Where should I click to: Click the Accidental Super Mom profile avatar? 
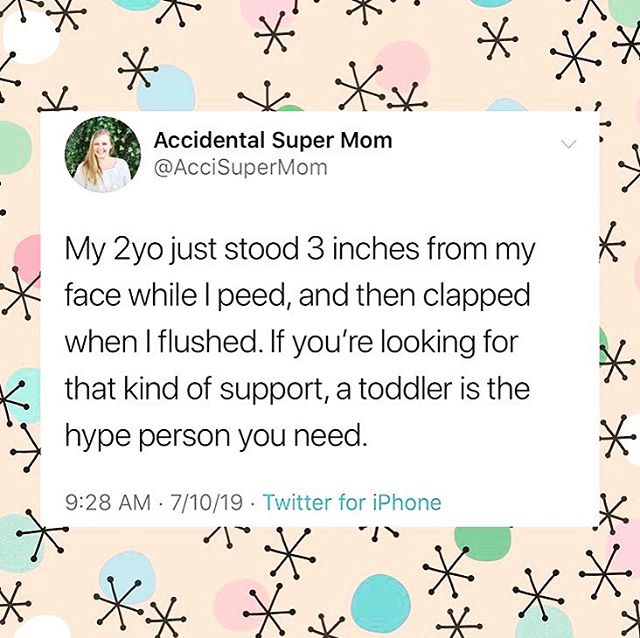point(102,155)
